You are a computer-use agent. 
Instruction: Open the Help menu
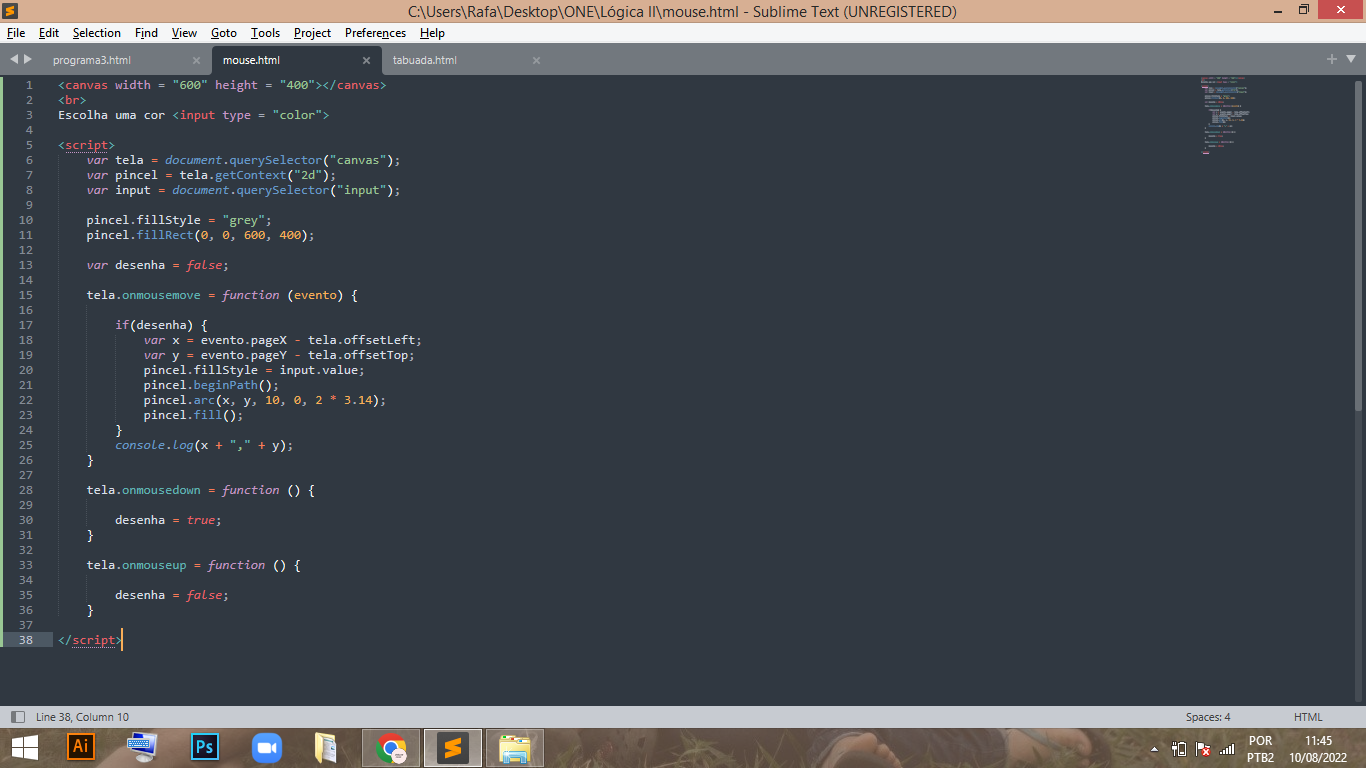click(432, 33)
